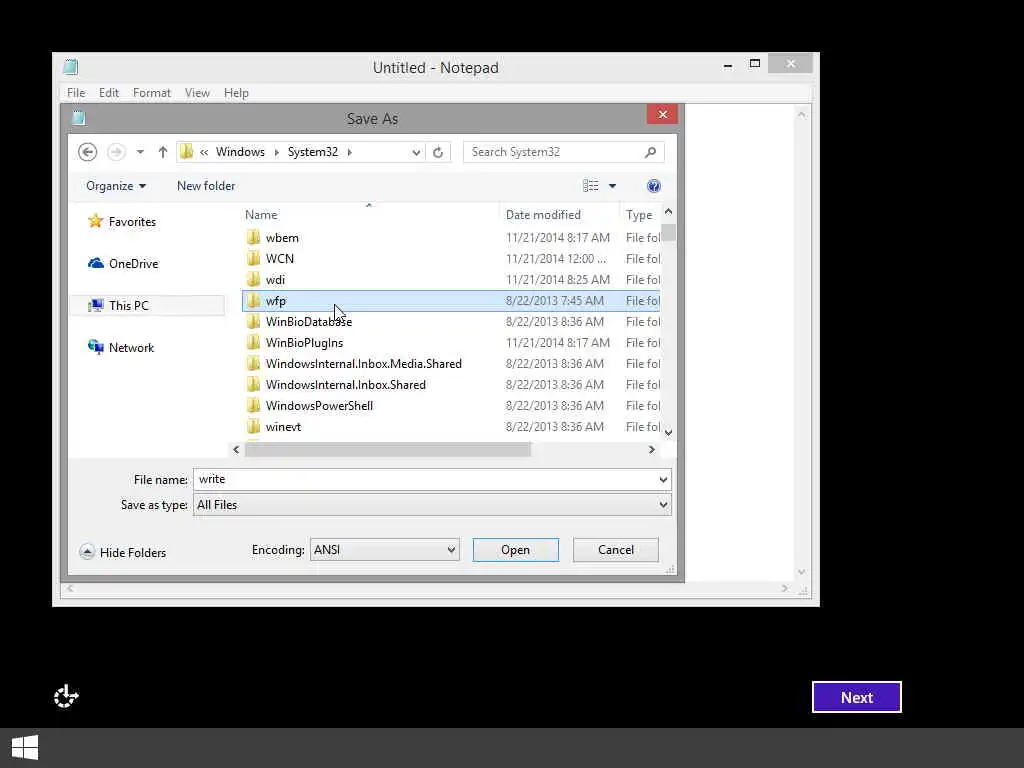The height and width of the screenshot is (768, 1024).
Task: Click the WindowsPowerShell folder icon
Action: 253,405
